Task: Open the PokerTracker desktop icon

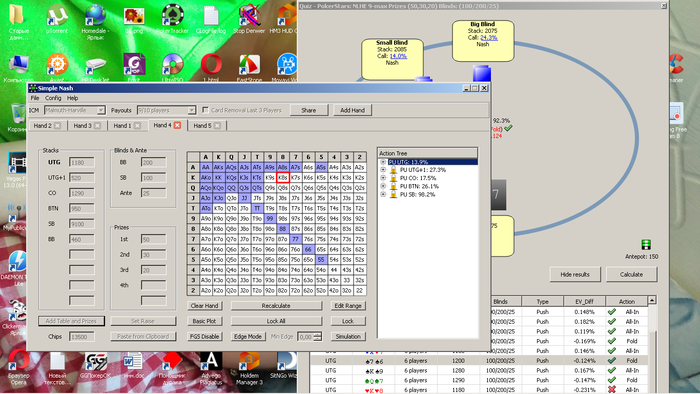Action: click(x=173, y=19)
